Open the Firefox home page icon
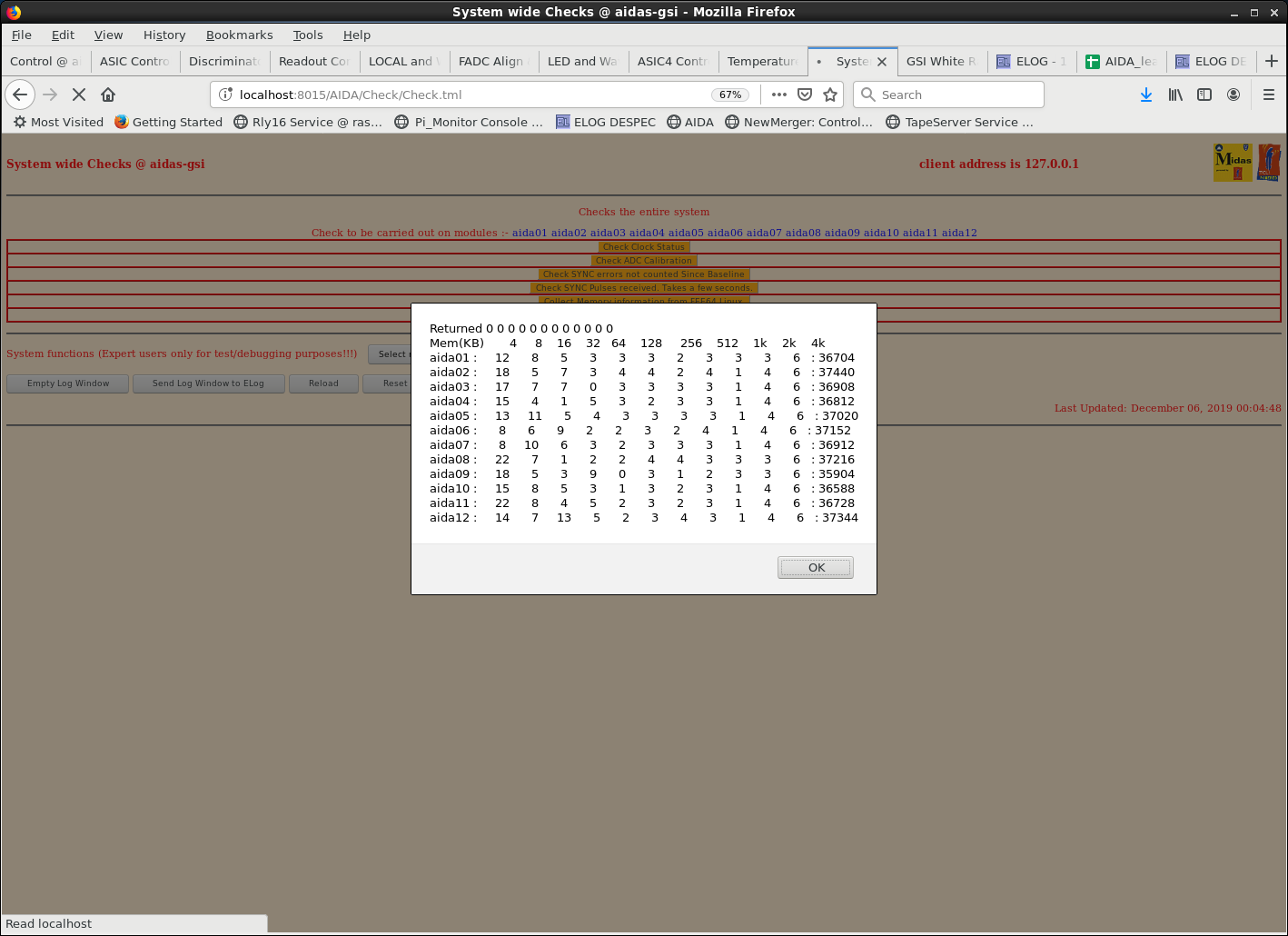1288x936 pixels. [108, 95]
